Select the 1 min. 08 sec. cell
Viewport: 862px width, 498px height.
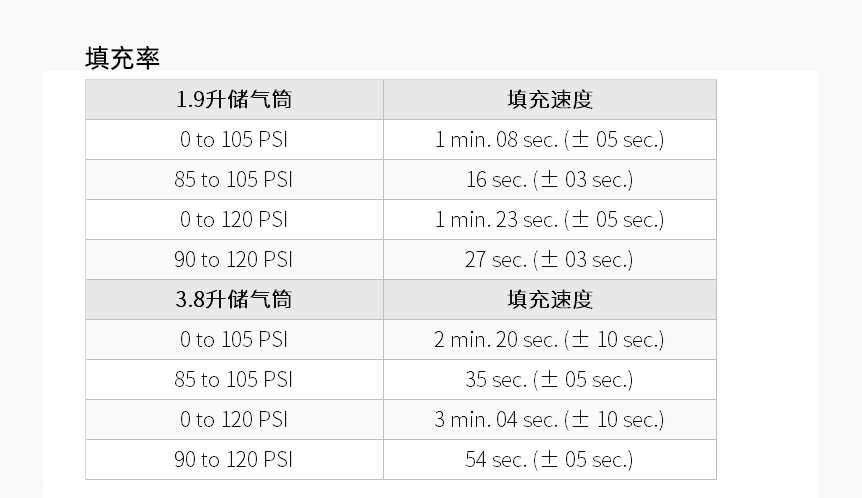click(x=550, y=140)
